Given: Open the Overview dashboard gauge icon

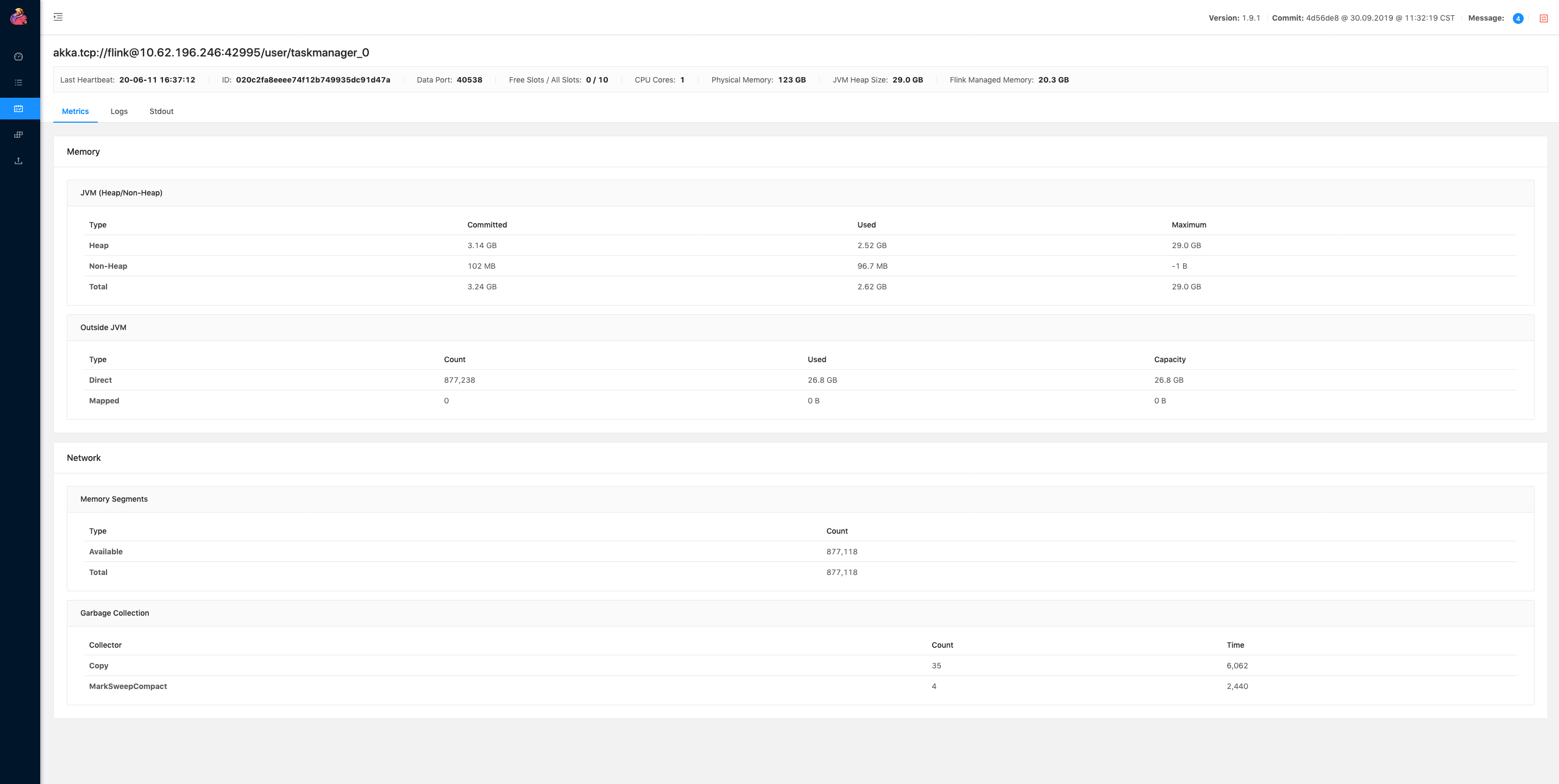Looking at the screenshot, I should tap(18, 56).
